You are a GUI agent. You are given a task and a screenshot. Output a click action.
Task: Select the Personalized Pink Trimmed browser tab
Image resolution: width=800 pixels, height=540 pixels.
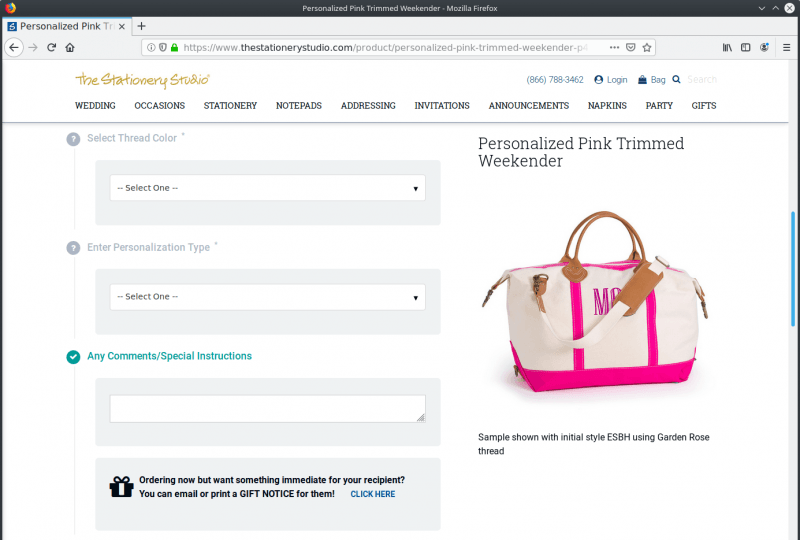pos(66,27)
